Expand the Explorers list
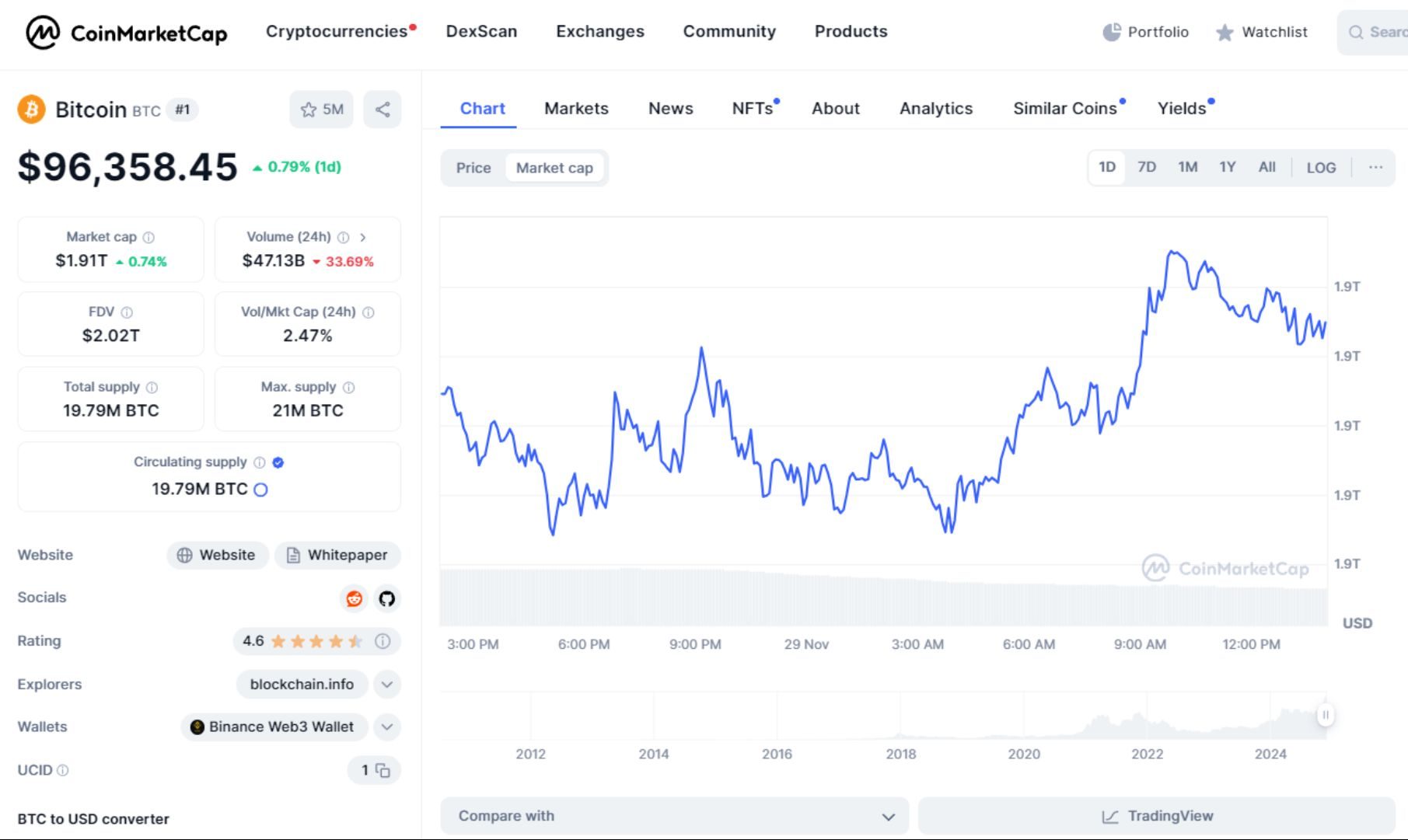The height and width of the screenshot is (840, 1408). tap(385, 685)
